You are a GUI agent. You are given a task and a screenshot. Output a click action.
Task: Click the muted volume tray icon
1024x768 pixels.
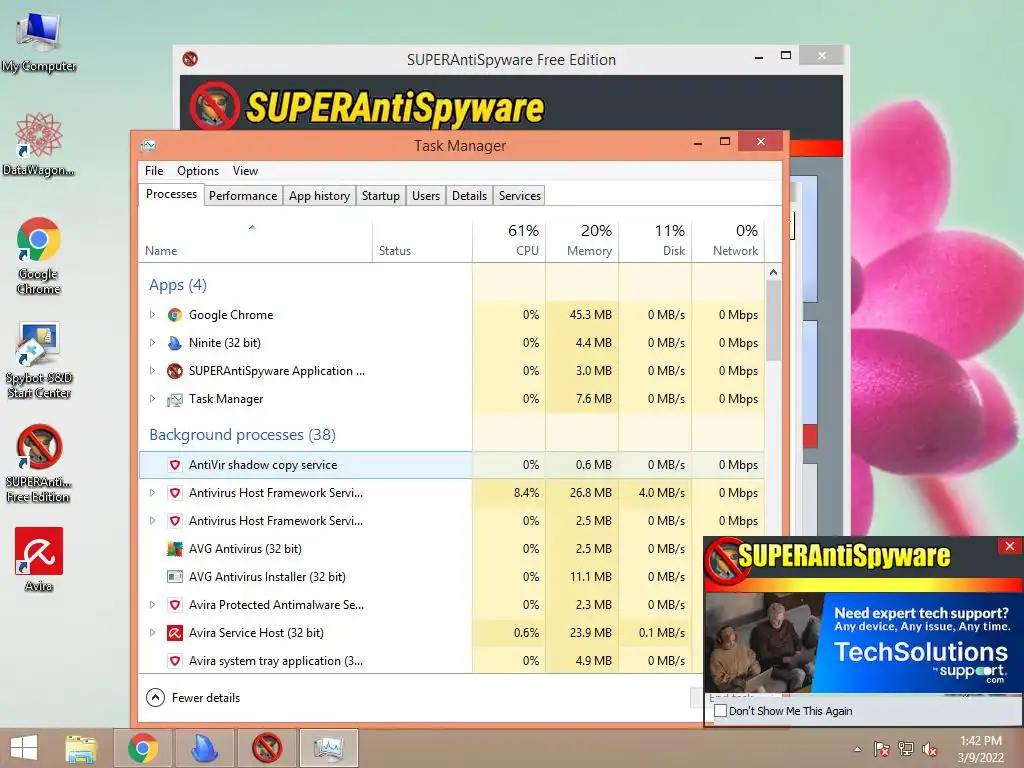(930, 749)
